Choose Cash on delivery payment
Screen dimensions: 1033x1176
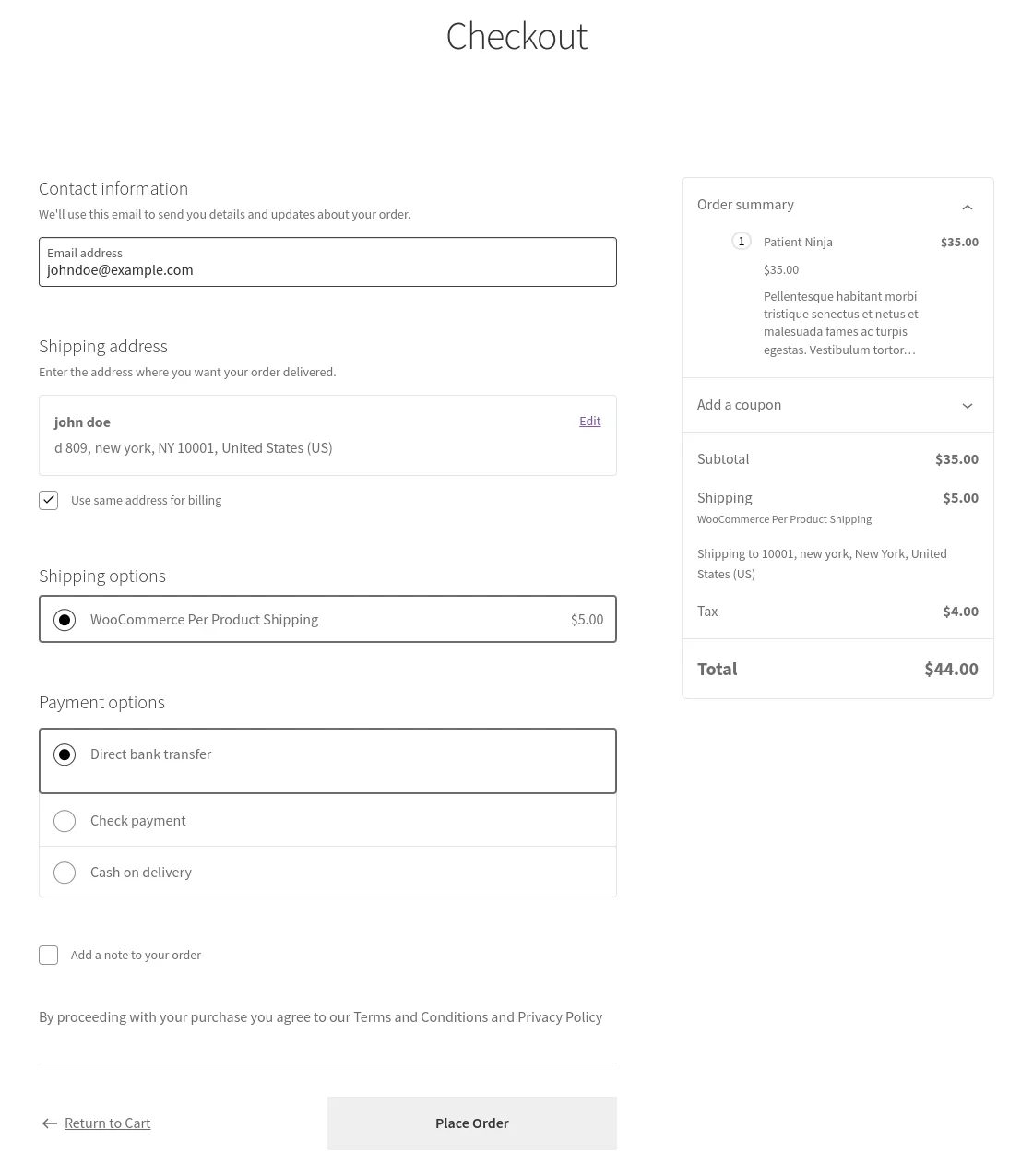(65, 872)
